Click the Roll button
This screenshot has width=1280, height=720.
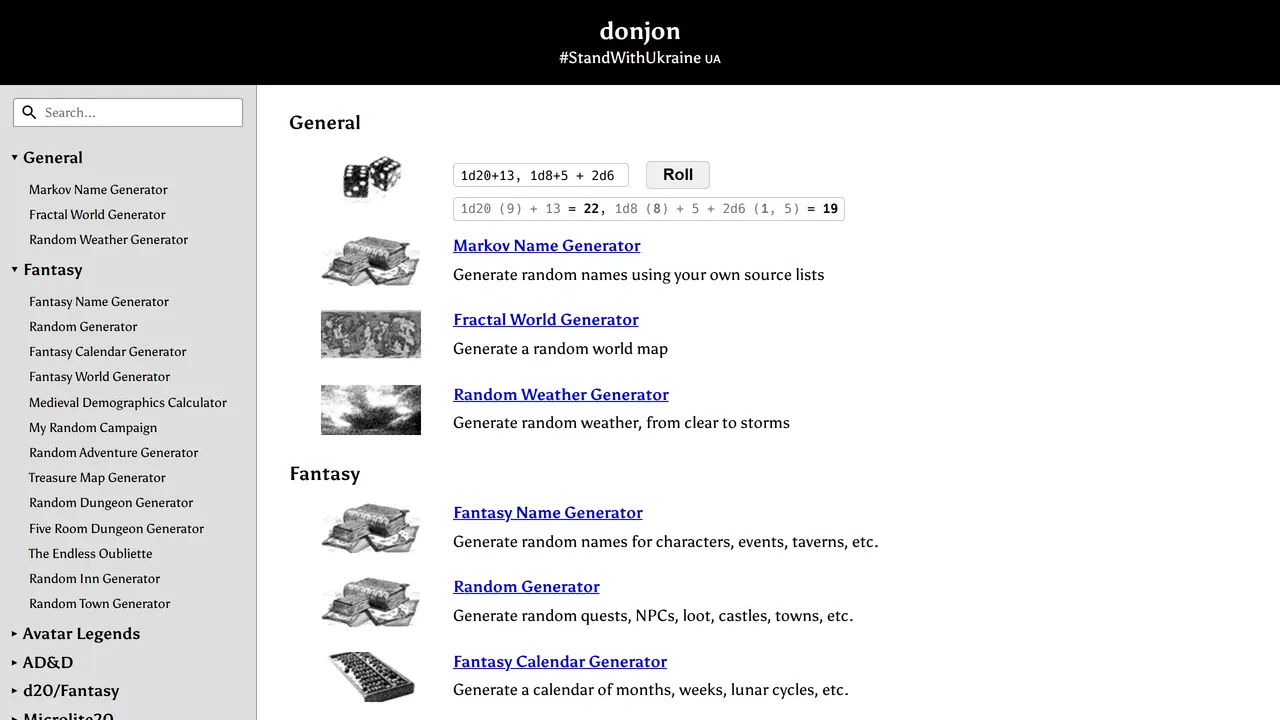coord(678,175)
